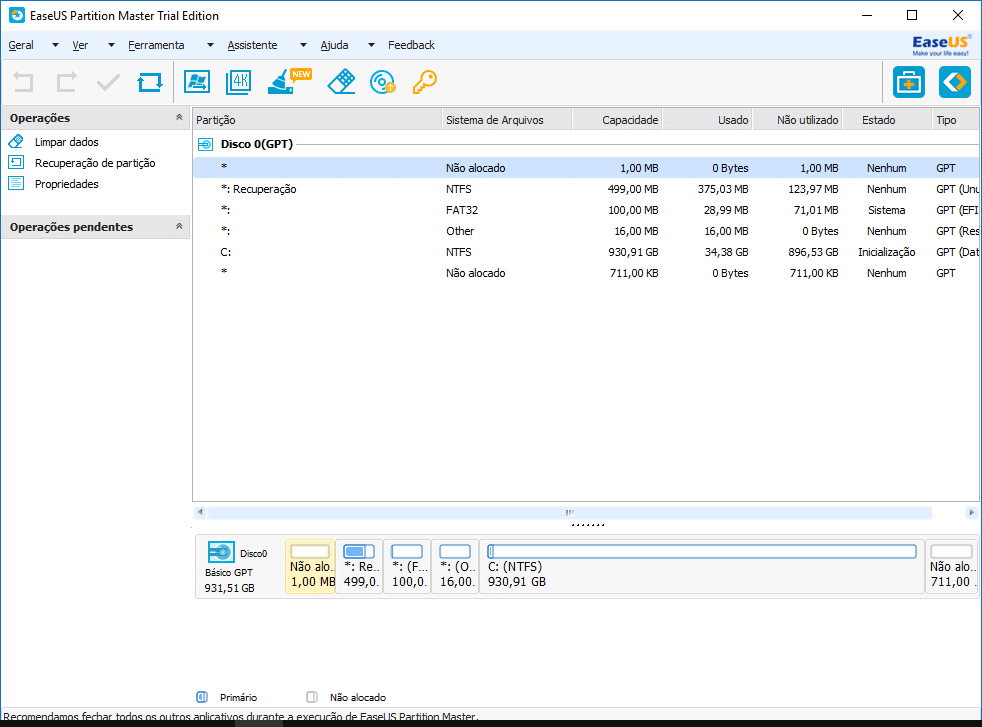The height and width of the screenshot is (727, 982).
Task: Open Propriedades in the operations panel
Action: coord(66,184)
